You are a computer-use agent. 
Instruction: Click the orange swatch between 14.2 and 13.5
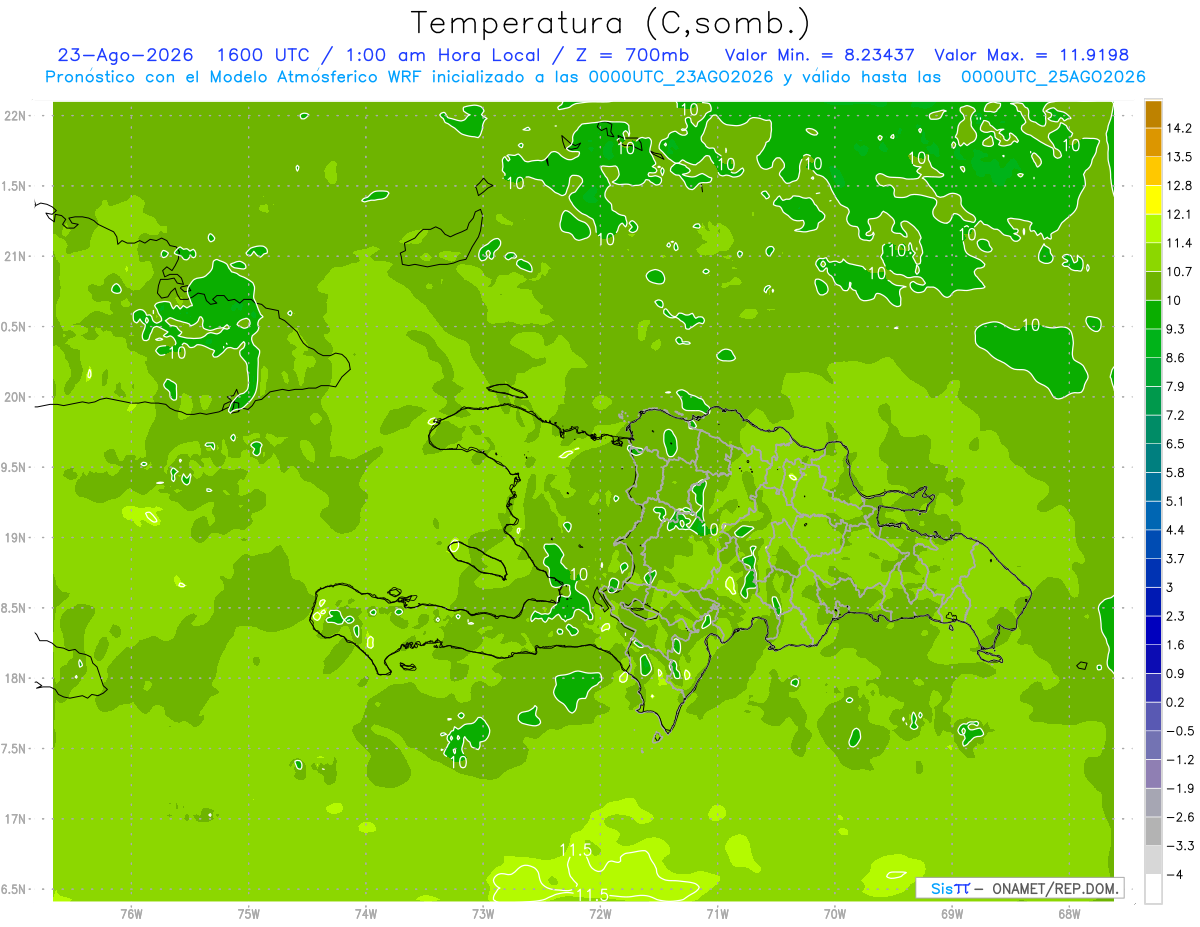pyautogui.click(x=1153, y=143)
